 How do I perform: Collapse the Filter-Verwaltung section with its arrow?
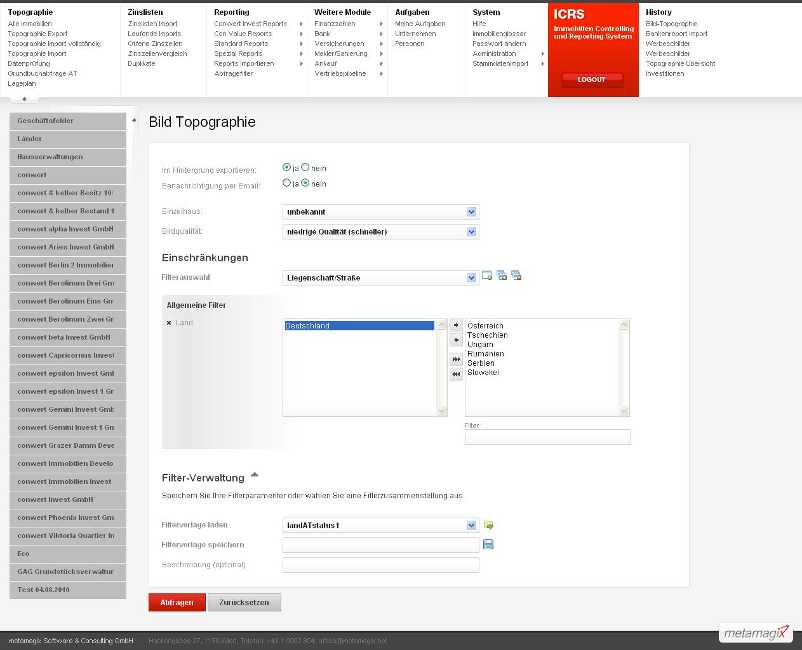point(254,476)
